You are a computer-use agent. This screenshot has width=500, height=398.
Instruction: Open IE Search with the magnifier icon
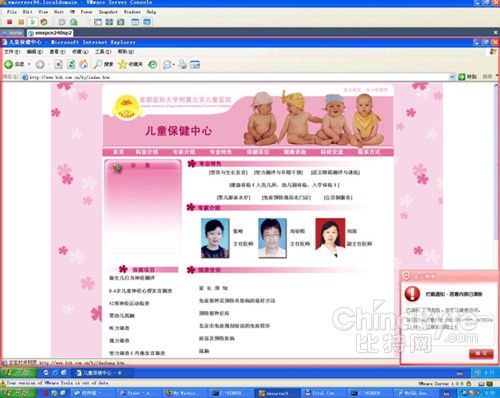pos(103,64)
